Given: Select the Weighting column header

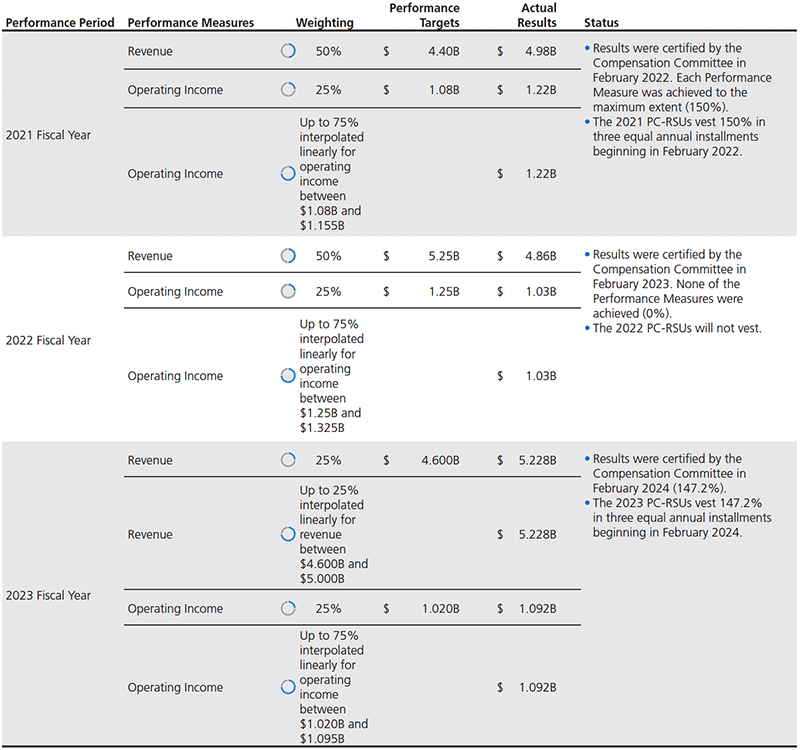Looking at the screenshot, I should pos(322,22).
